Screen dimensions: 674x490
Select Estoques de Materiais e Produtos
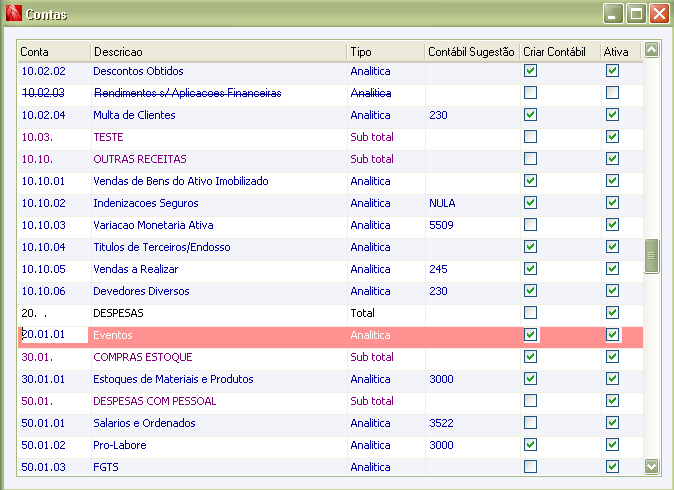coord(173,379)
